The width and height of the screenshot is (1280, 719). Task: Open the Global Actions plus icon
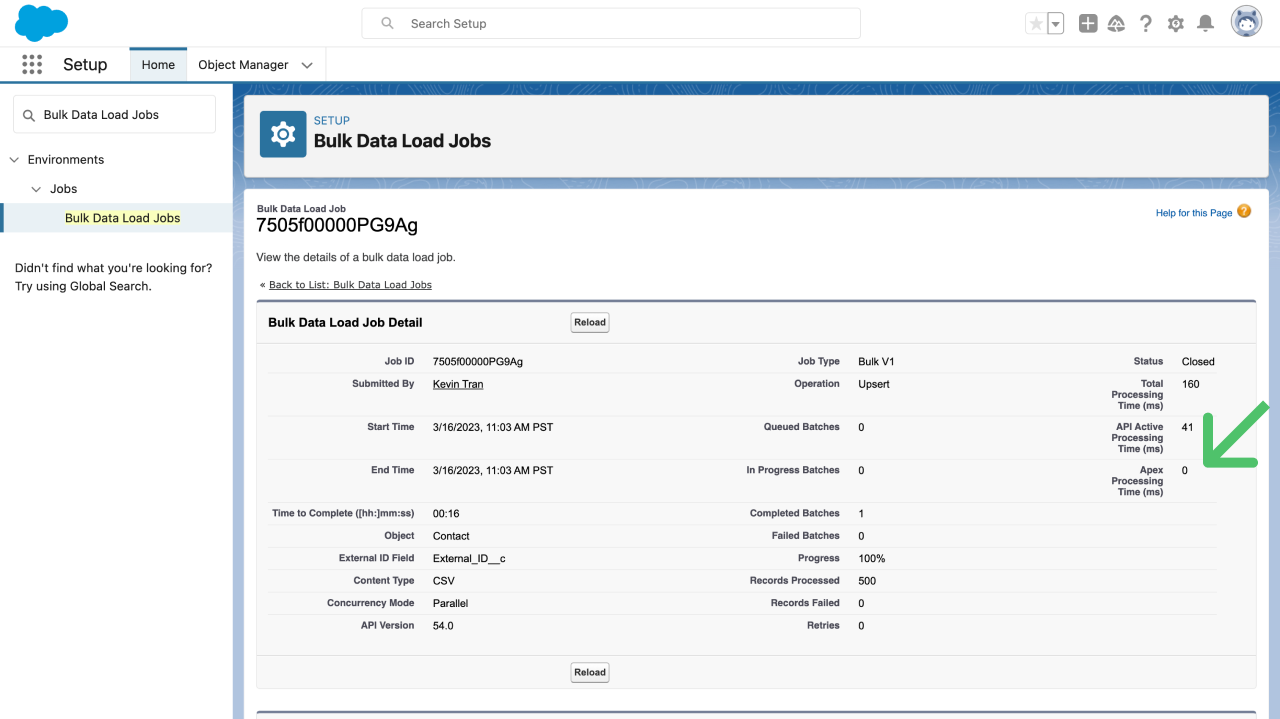pyautogui.click(x=1088, y=23)
